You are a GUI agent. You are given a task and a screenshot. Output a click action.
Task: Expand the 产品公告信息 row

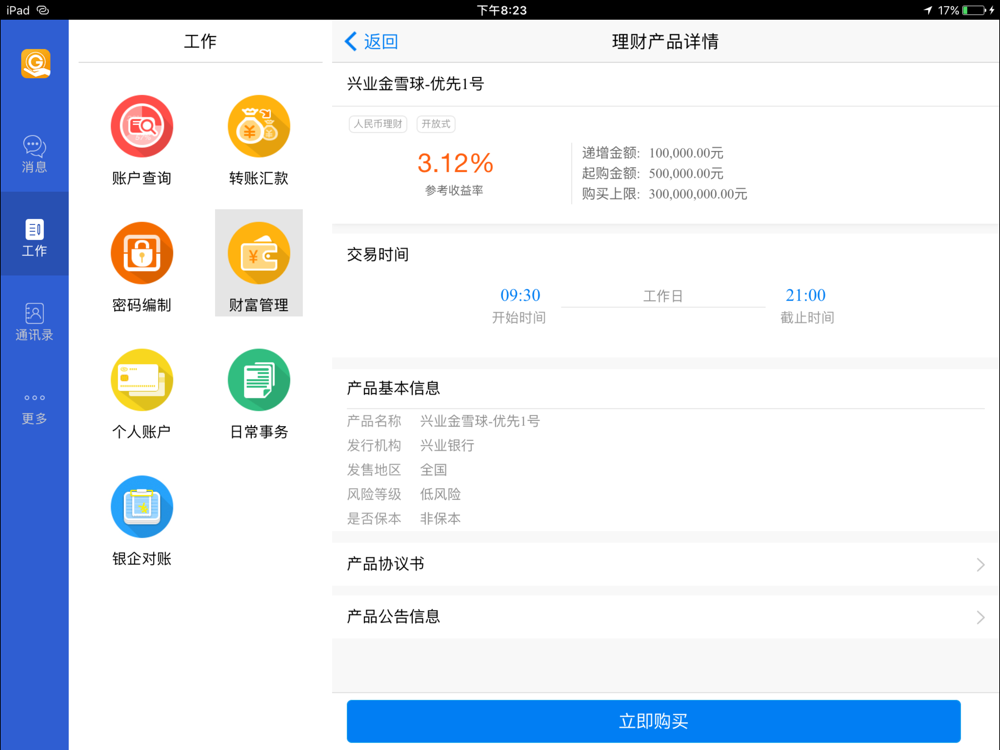coord(666,617)
